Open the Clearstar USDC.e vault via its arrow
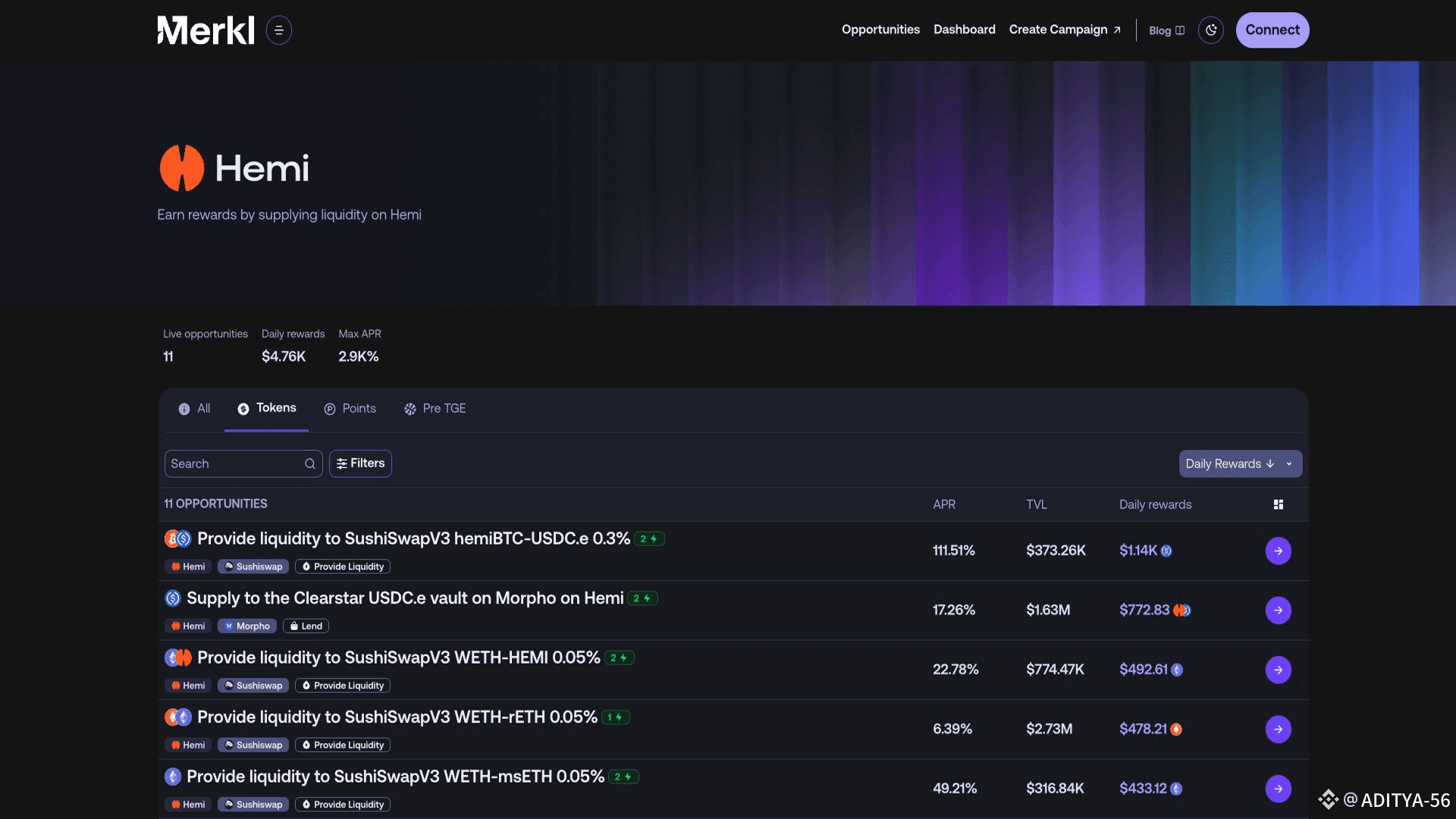This screenshot has height=819, width=1456. coord(1278,610)
